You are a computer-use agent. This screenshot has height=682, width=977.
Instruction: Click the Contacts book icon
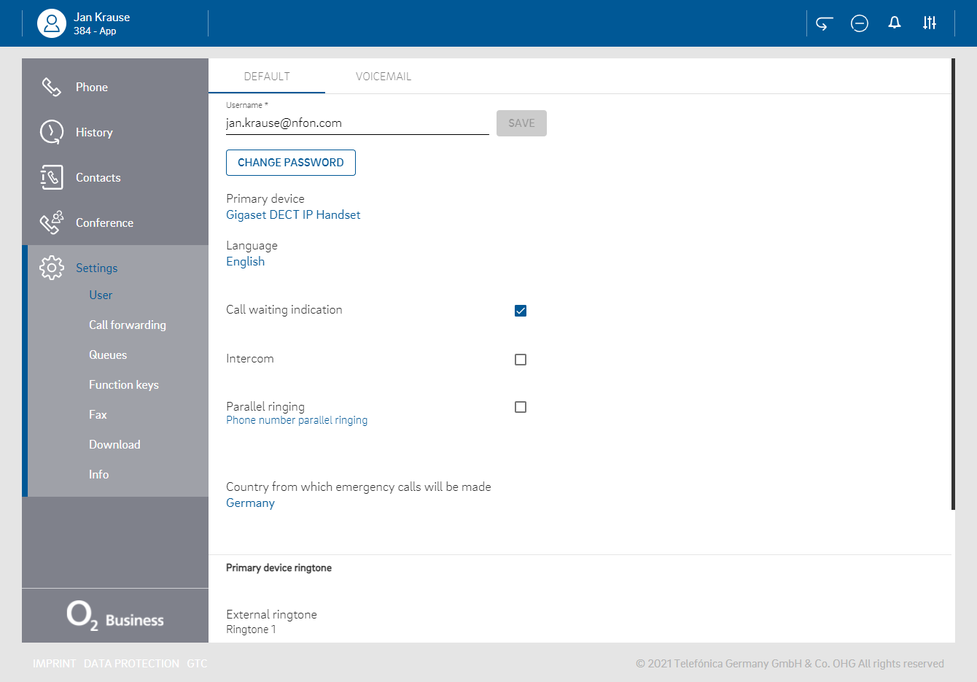(51, 178)
